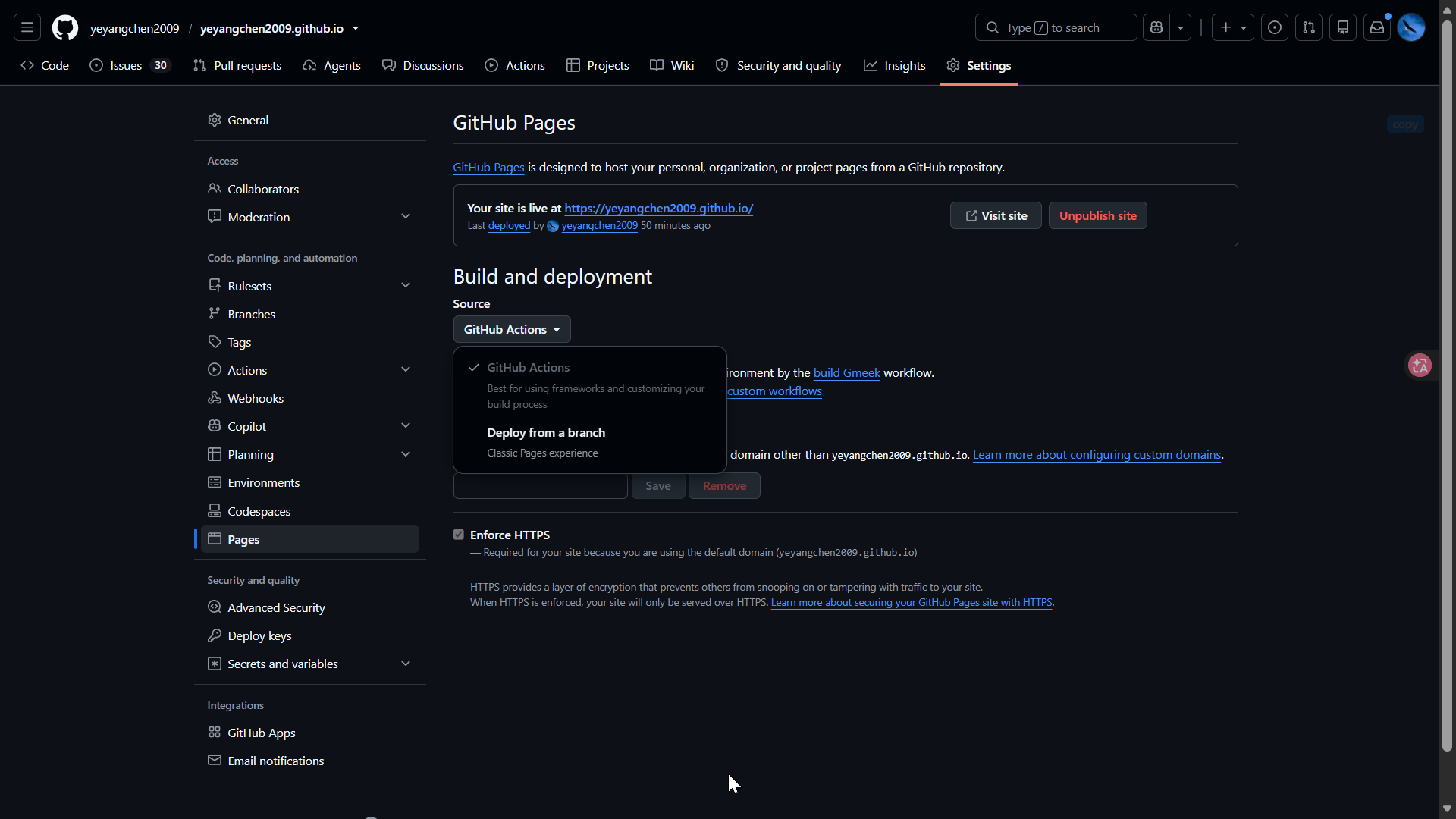The height and width of the screenshot is (819, 1456).
Task: Open Branches settings in sidebar
Action: tap(310, 315)
